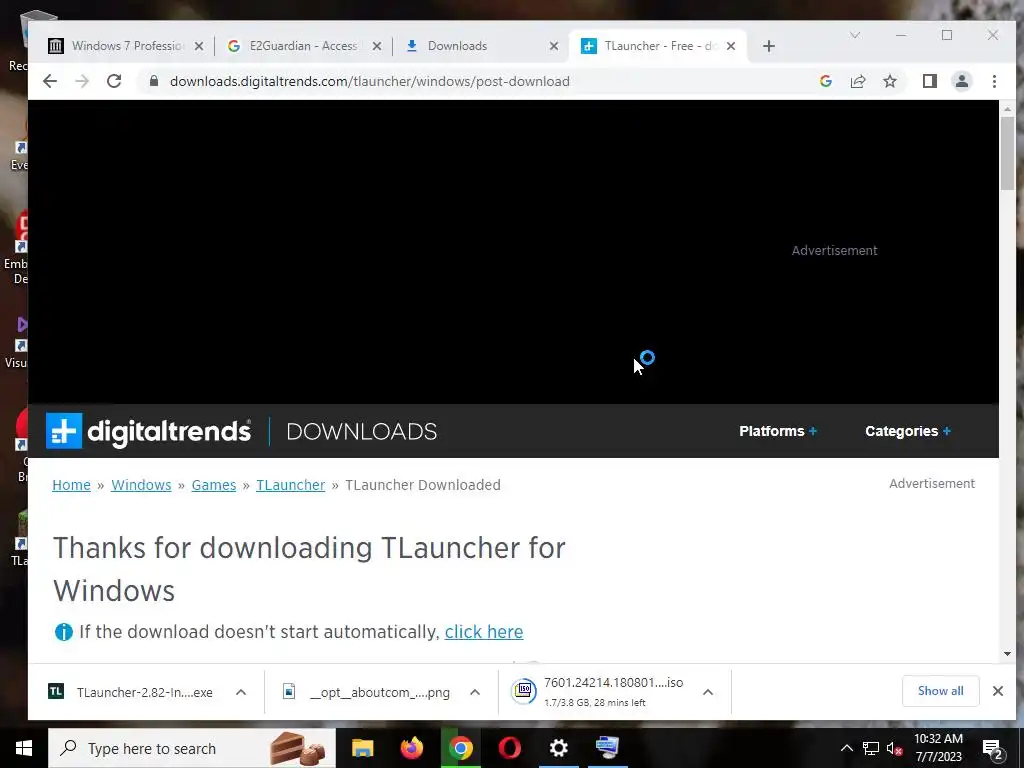Viewport: 1024px width, 768px height.
Task: Close the Windows 7 Professional tab
Action: (199, 46)
